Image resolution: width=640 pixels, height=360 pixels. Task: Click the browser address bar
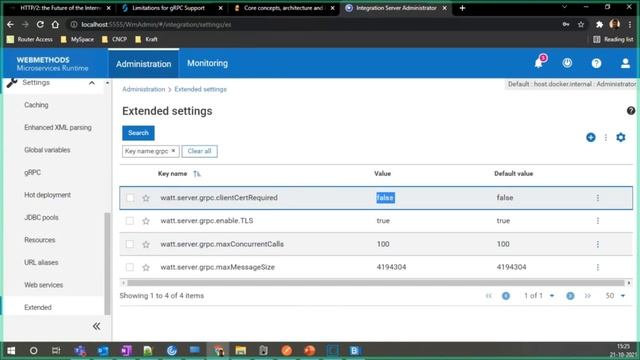[314, 24]
